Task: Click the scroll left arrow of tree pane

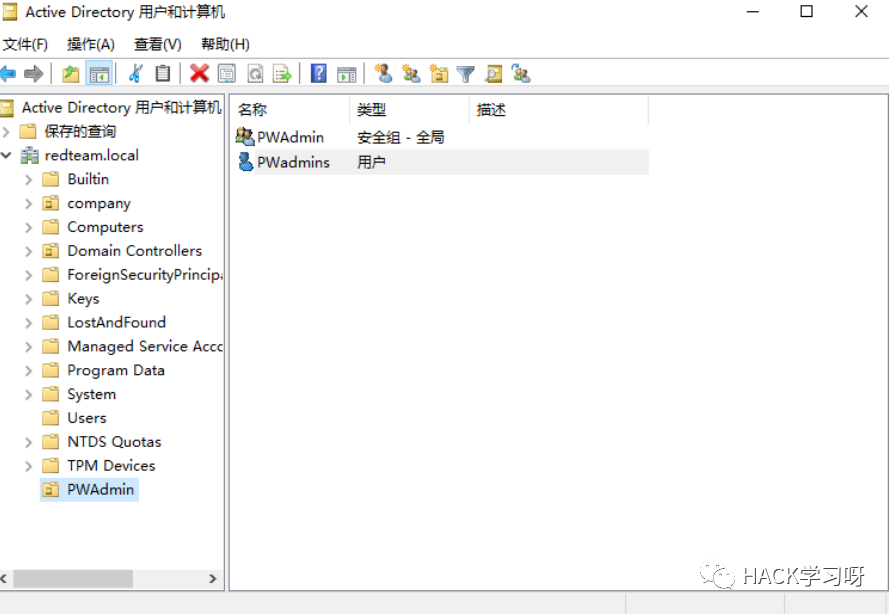Action: 5,579
